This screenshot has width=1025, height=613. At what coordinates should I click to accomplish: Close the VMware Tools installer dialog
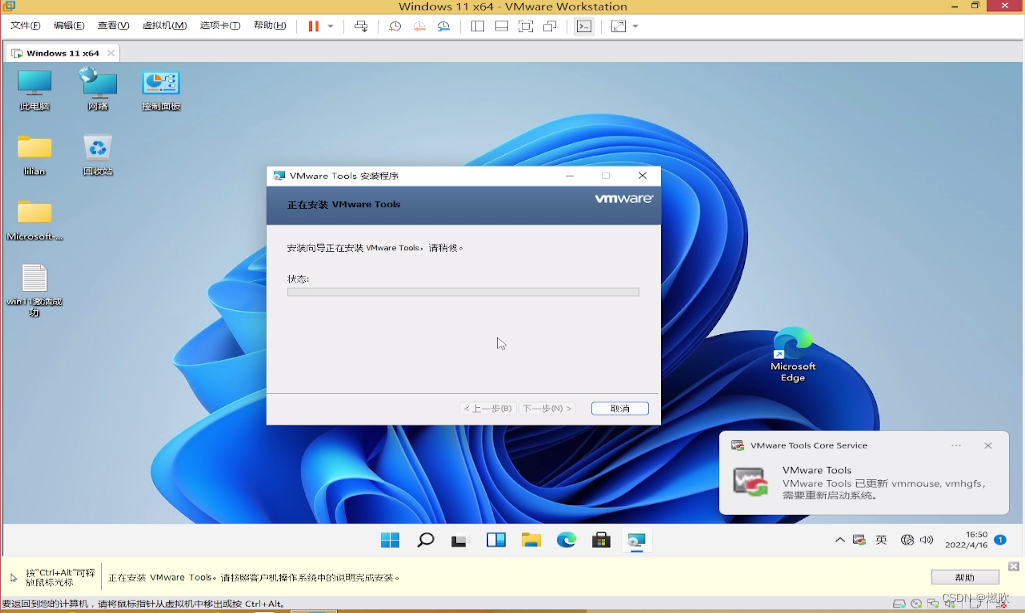(x=643, y=176)
